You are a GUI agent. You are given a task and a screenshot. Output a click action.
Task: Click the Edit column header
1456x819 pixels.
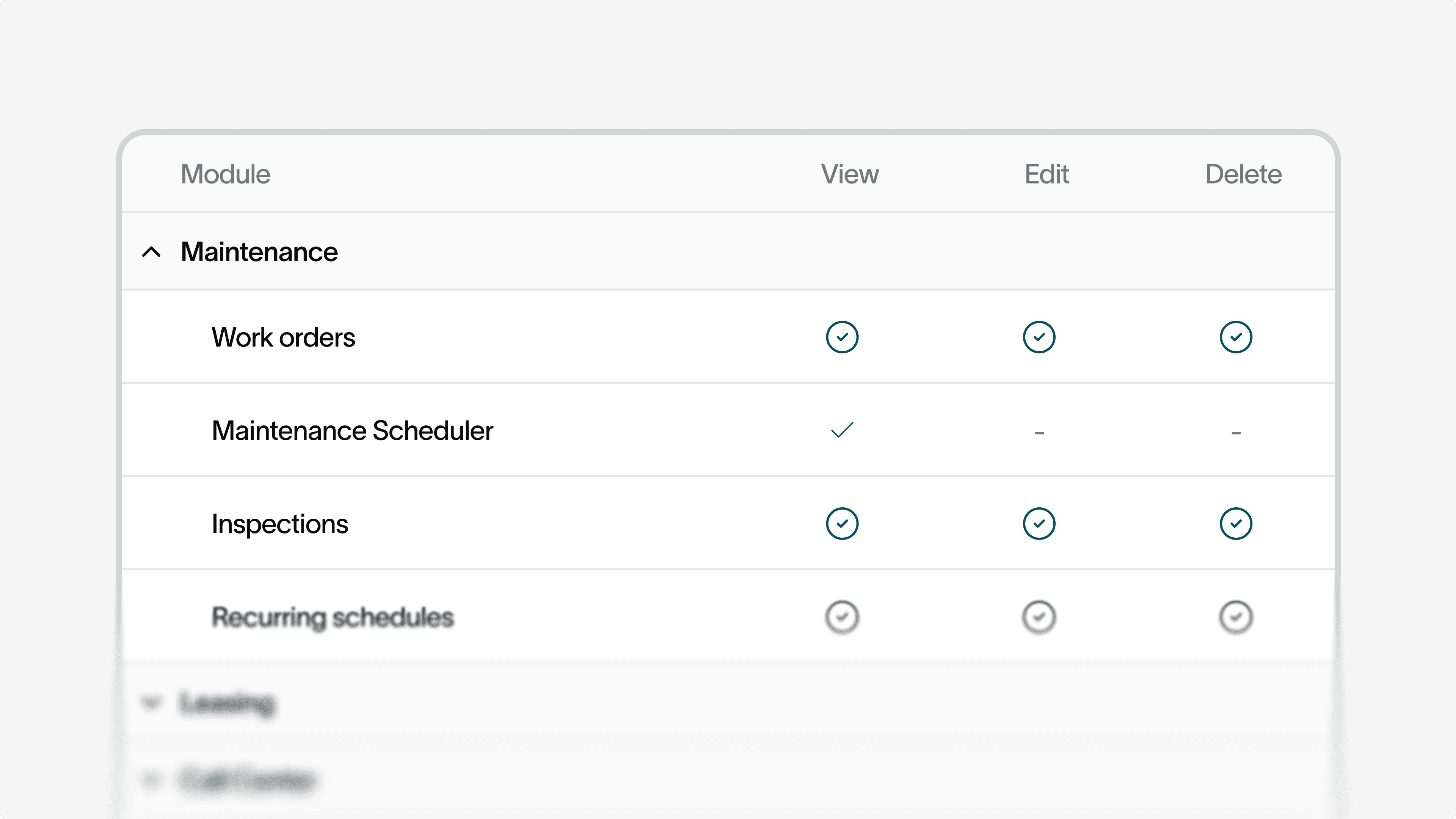tap(1046, 174)
